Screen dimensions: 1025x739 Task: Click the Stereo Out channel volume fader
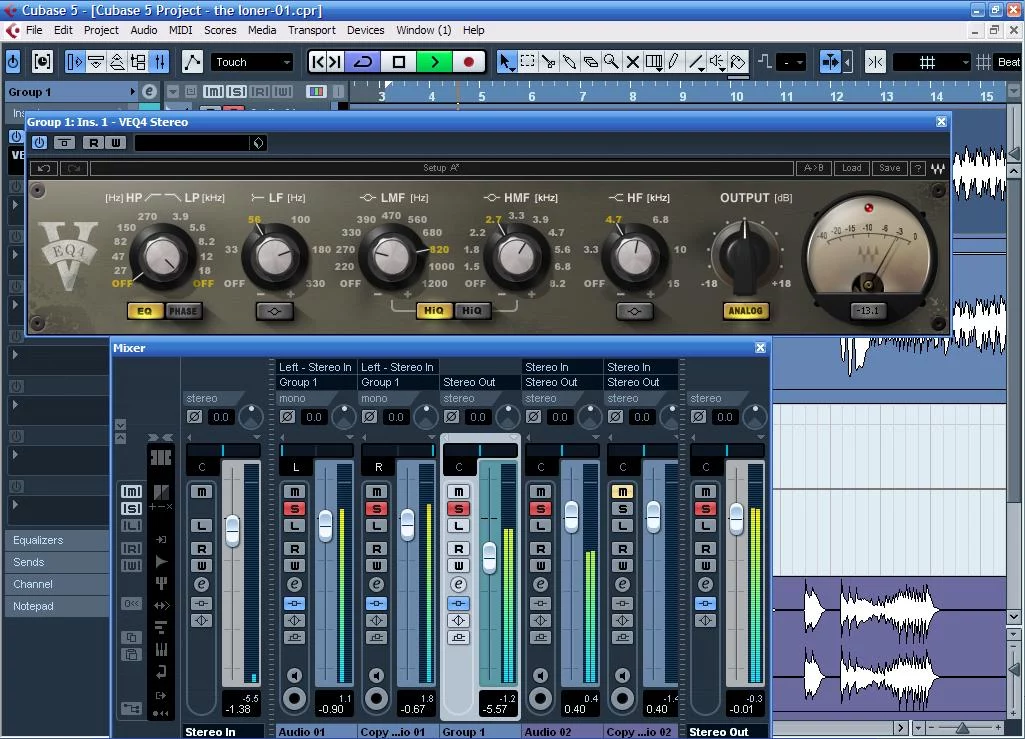736,517
